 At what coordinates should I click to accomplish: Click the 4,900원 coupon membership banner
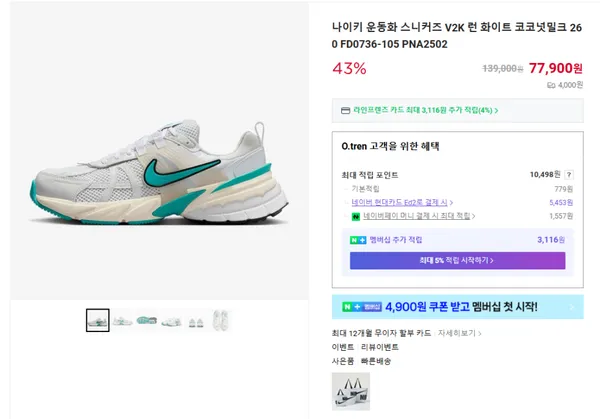click(x=457, y=307)
